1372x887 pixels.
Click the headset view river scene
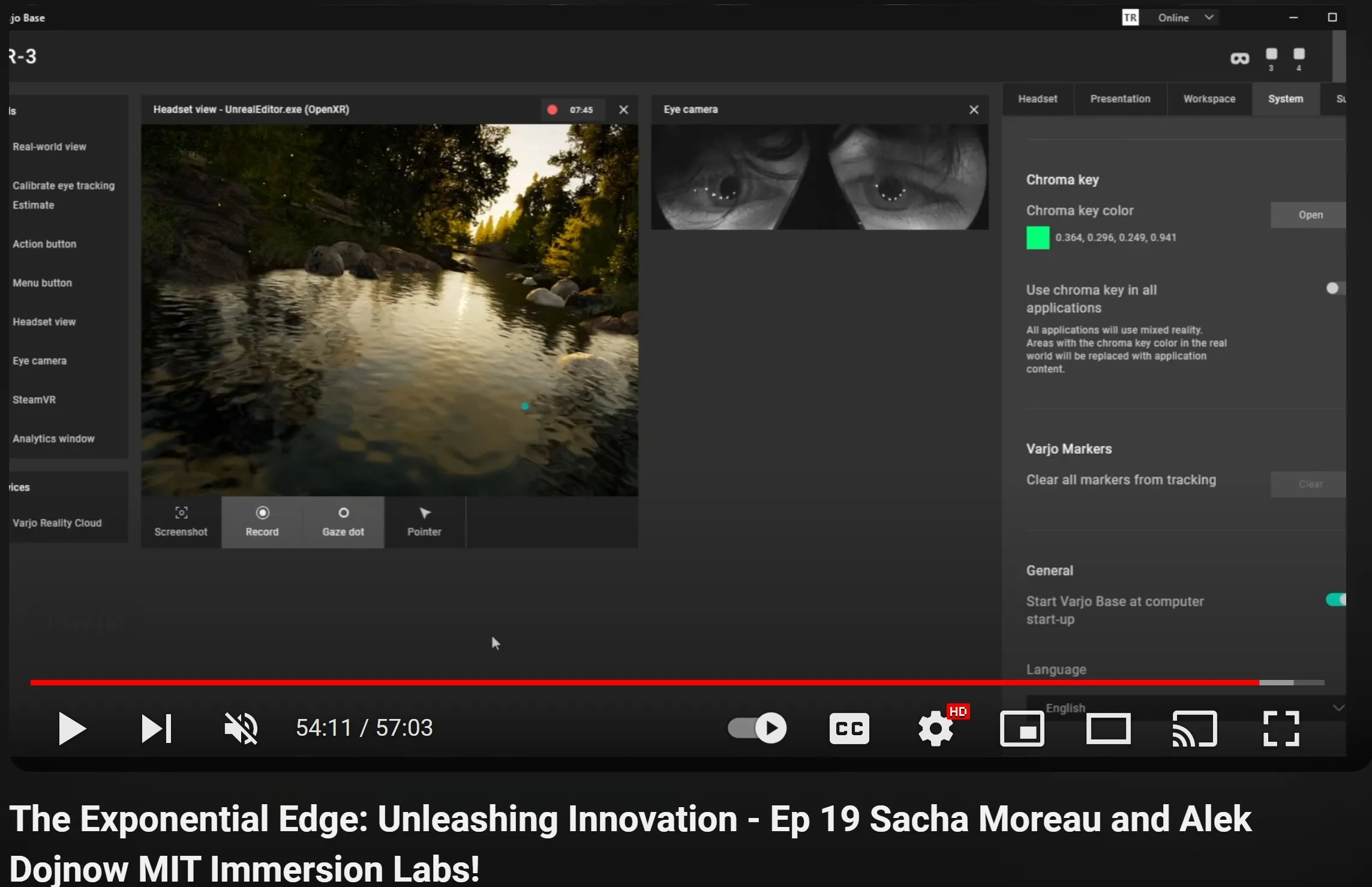pyautogui.click(x=389, y=310)
